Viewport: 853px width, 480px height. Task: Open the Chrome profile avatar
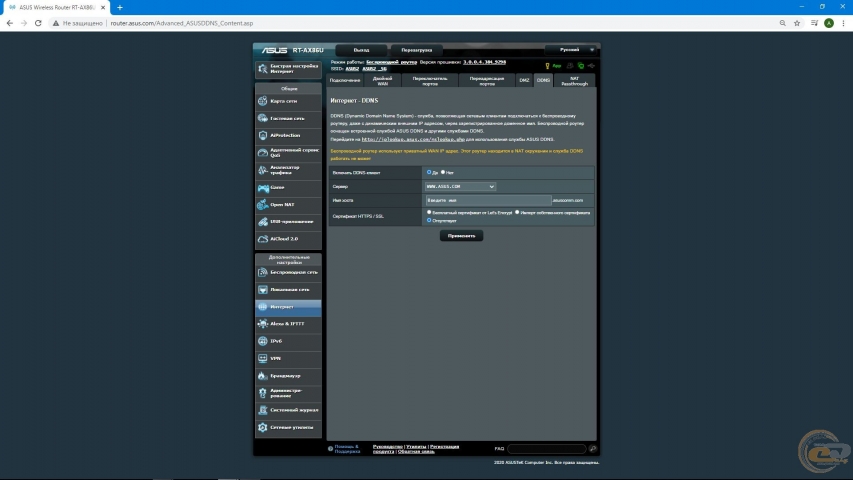829,23
